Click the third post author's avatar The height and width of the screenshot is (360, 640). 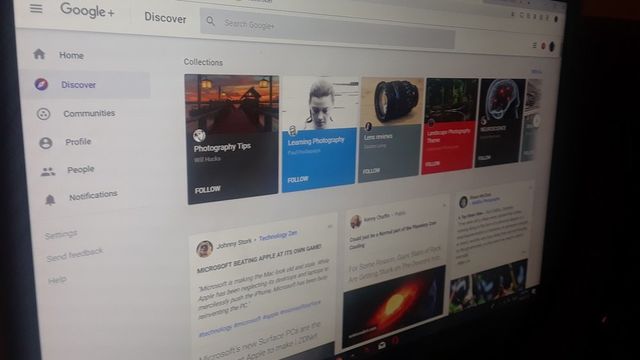pyautogui.click(x=463, y=202)
